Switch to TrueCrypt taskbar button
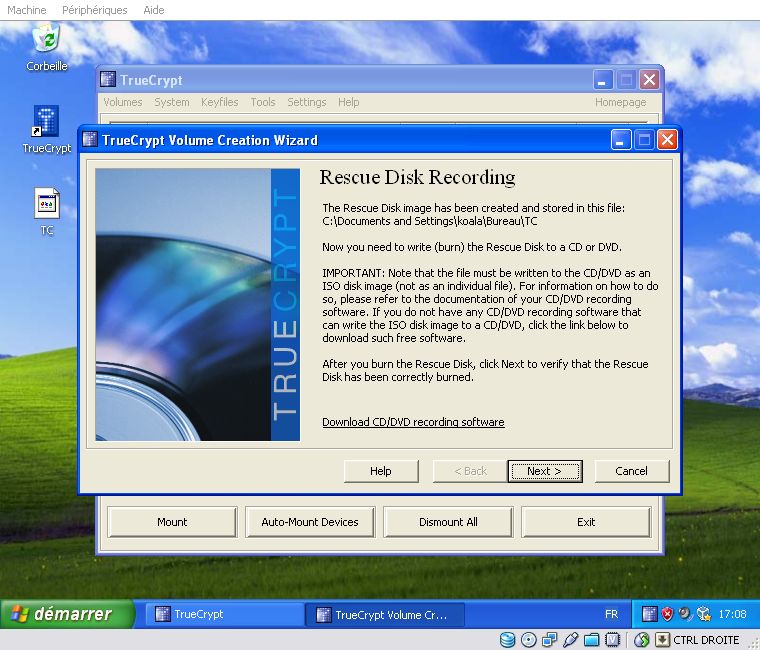This screenshot has width=760, height=650. (224, 614)
